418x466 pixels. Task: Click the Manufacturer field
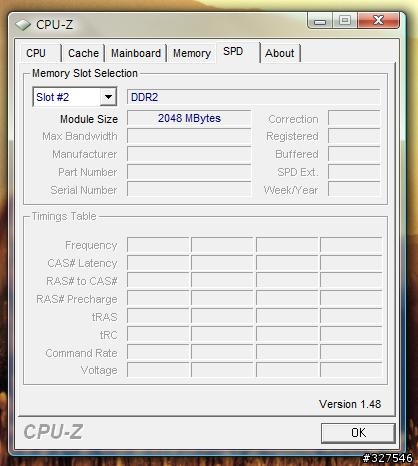point(189,154)
